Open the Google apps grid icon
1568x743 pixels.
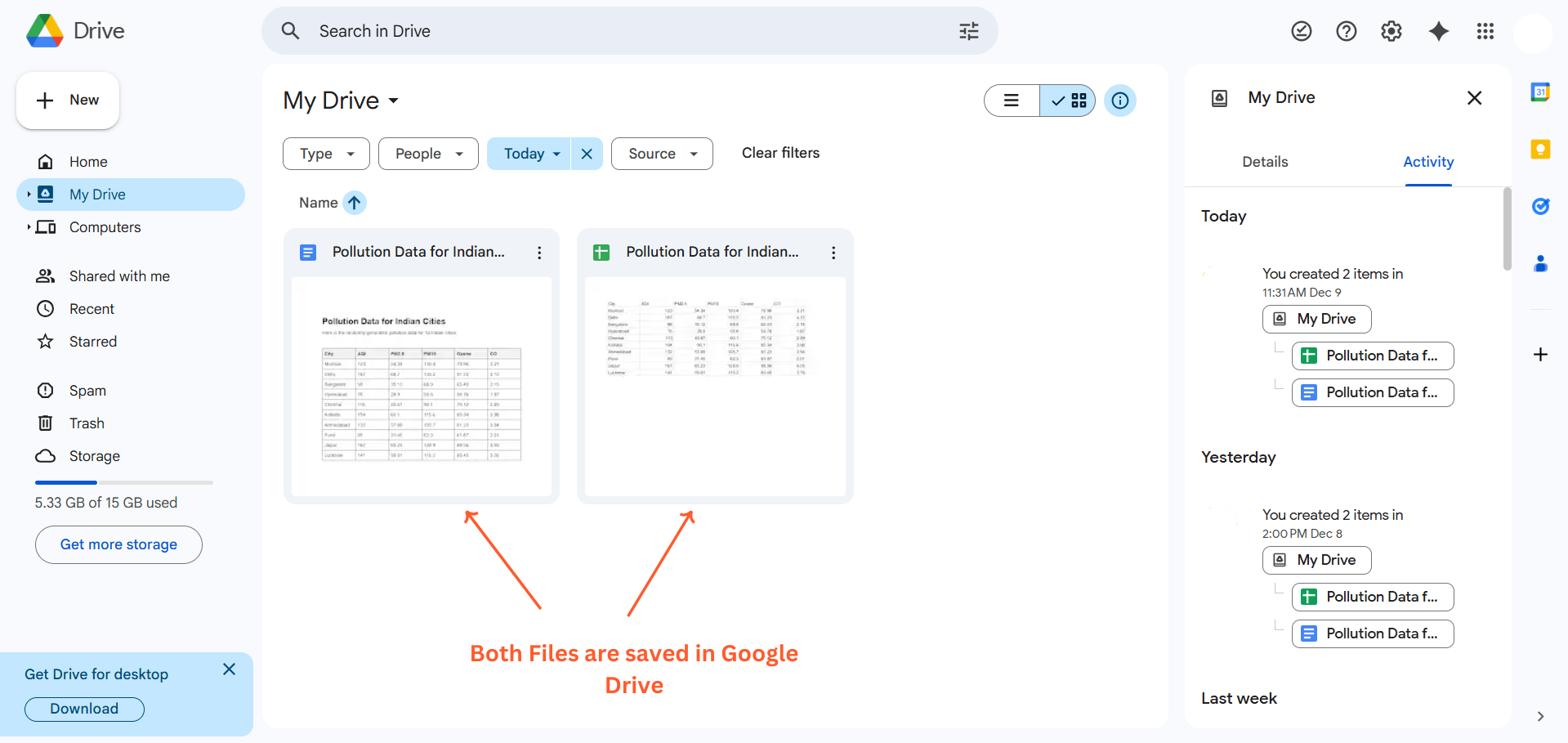click(x=1485, y=31)
